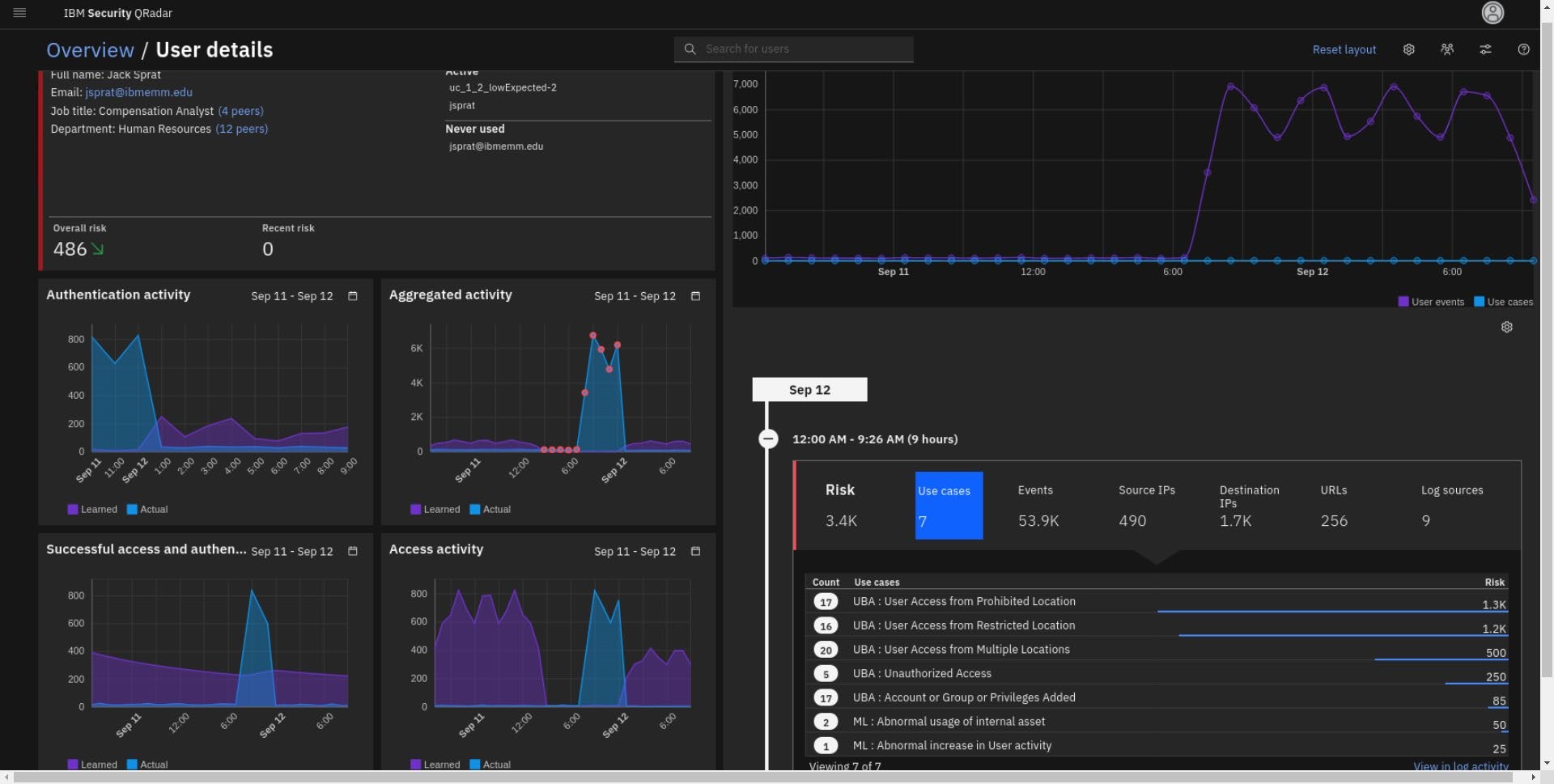This screenshot has width=1554, height=784.
Task: Open Successful access calendar date picker
Action: [353, 551]
